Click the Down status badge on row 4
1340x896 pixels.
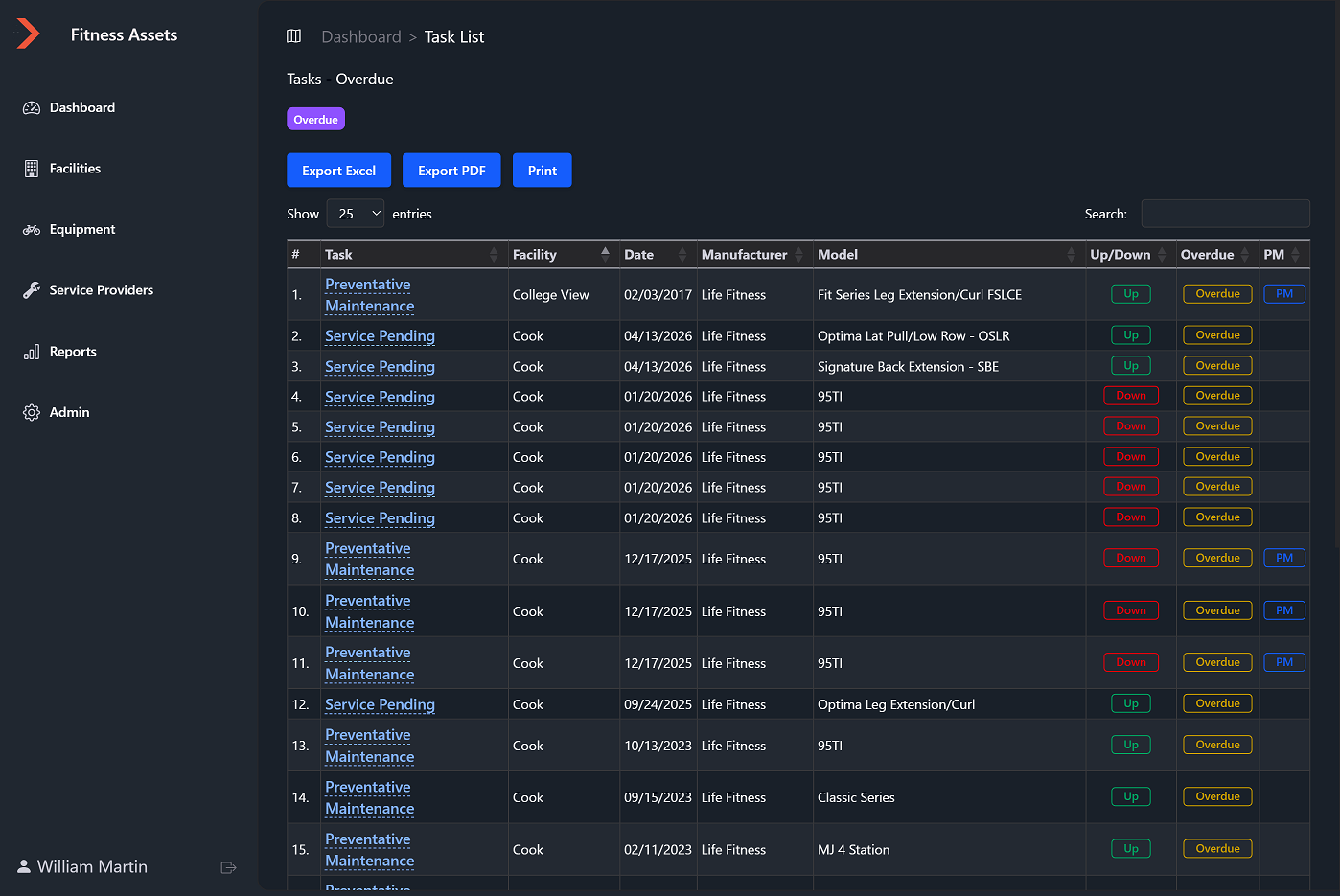pos(1130,395)
